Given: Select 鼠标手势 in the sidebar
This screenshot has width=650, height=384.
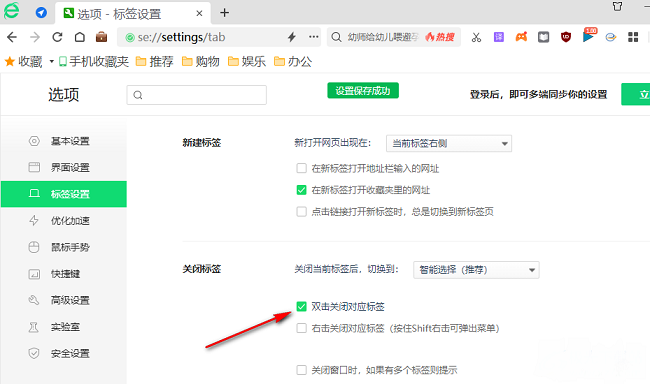Looking at the screenshot, I should coord(64,247).
